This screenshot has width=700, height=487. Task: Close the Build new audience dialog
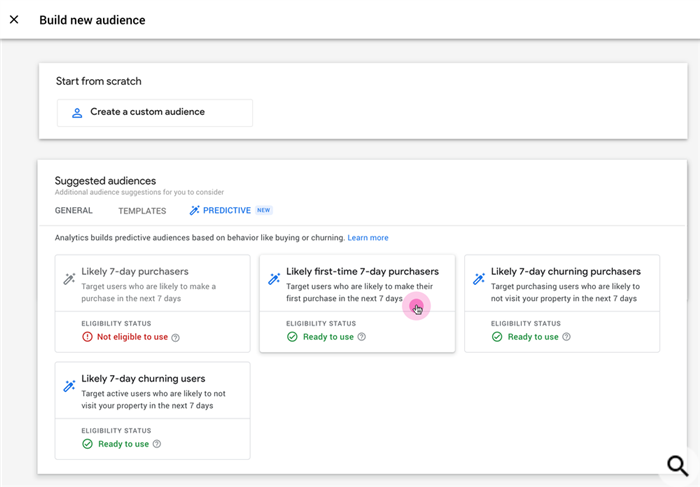(14, 20)
